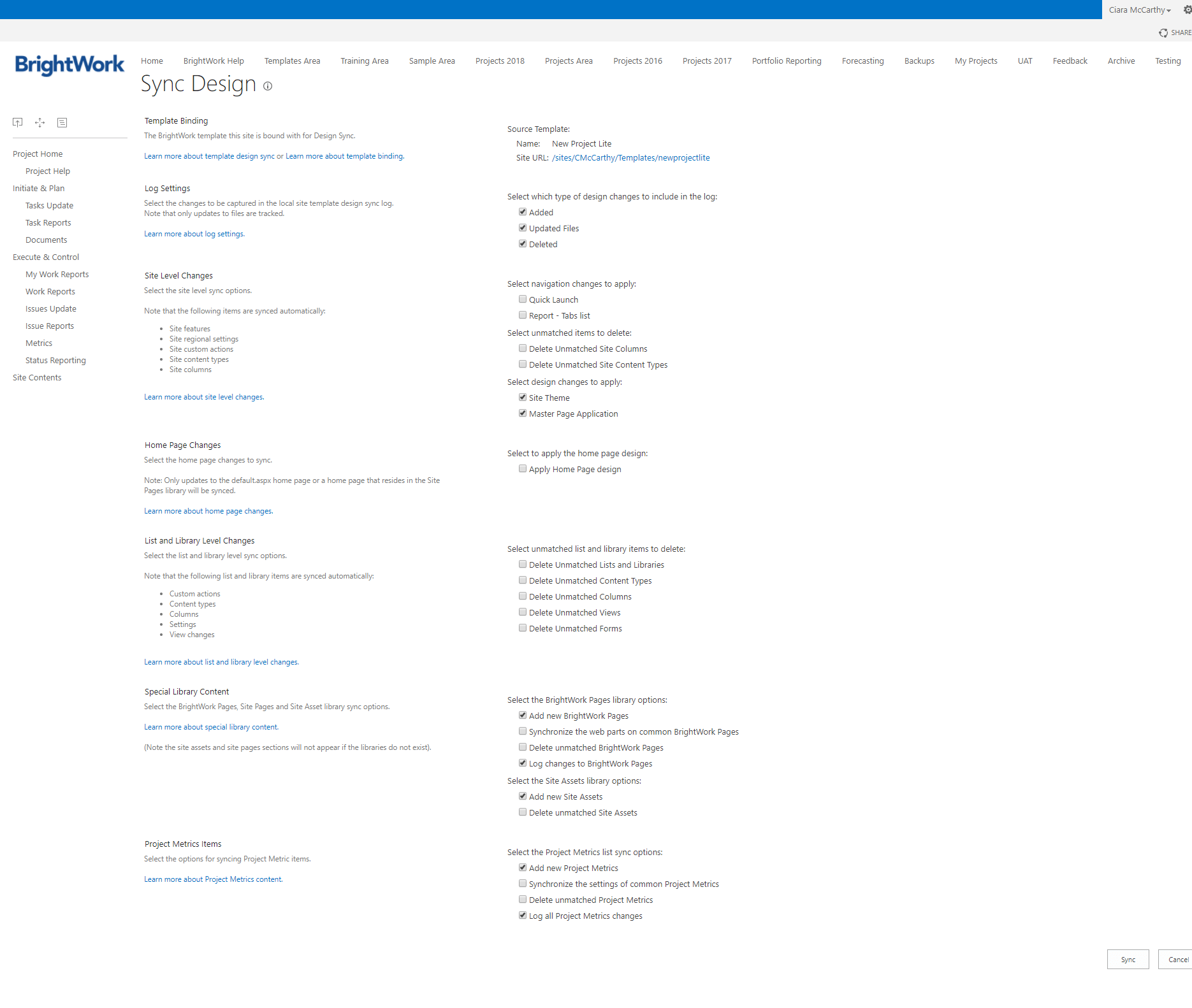Open the Home navigation item
Image resolution: width=1192 pixels, height=1008 pixels.
[152, 61]
